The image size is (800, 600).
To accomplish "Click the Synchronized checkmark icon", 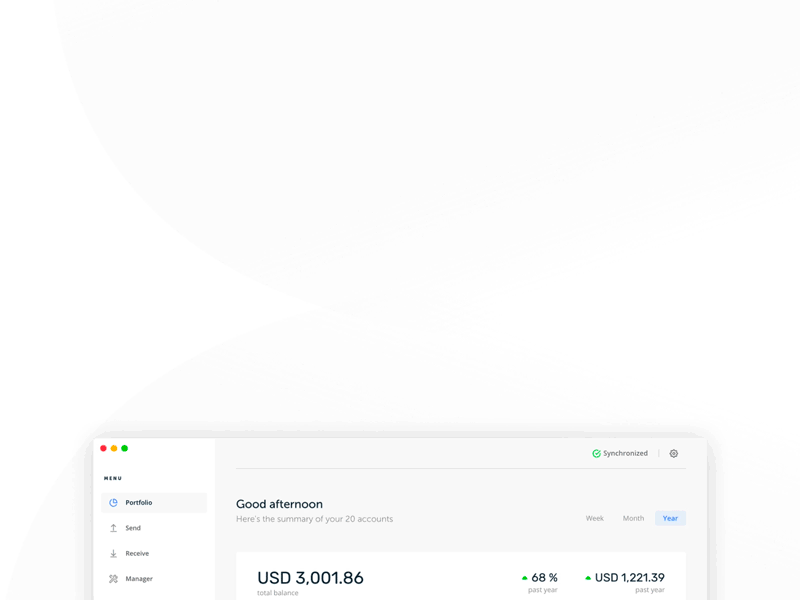I will 596,454.
